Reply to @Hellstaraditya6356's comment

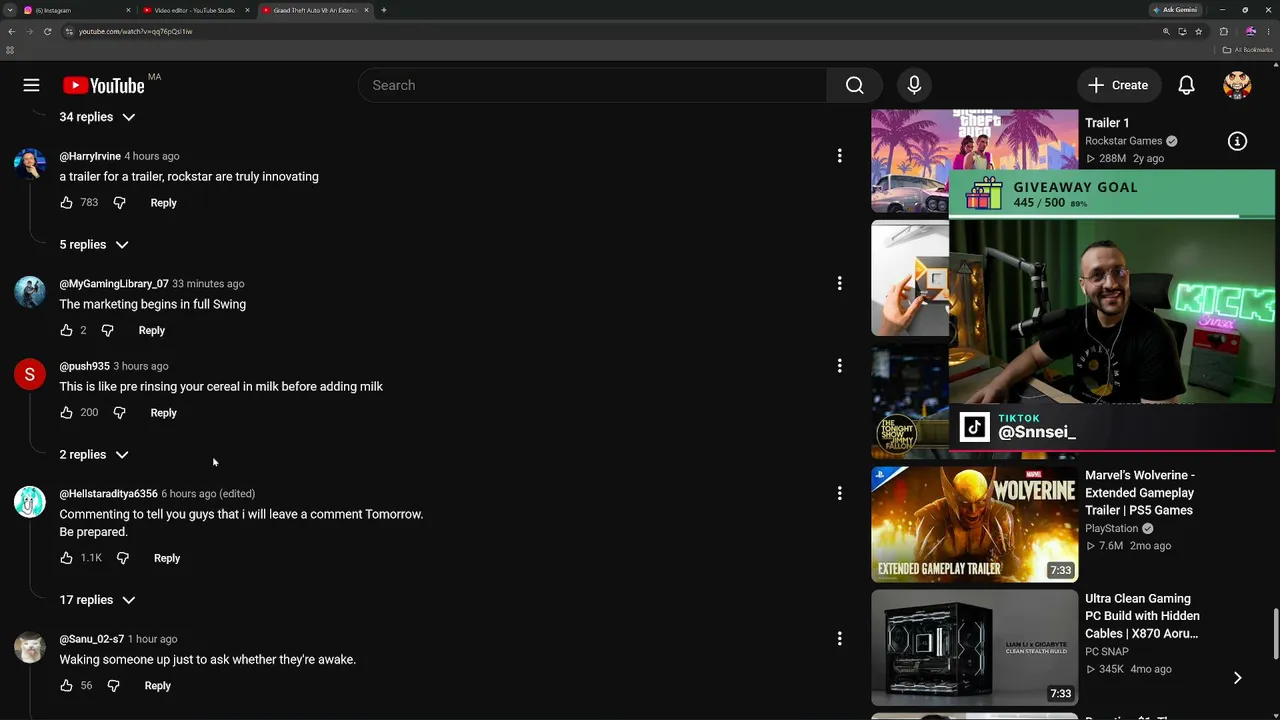pos(167,558)
